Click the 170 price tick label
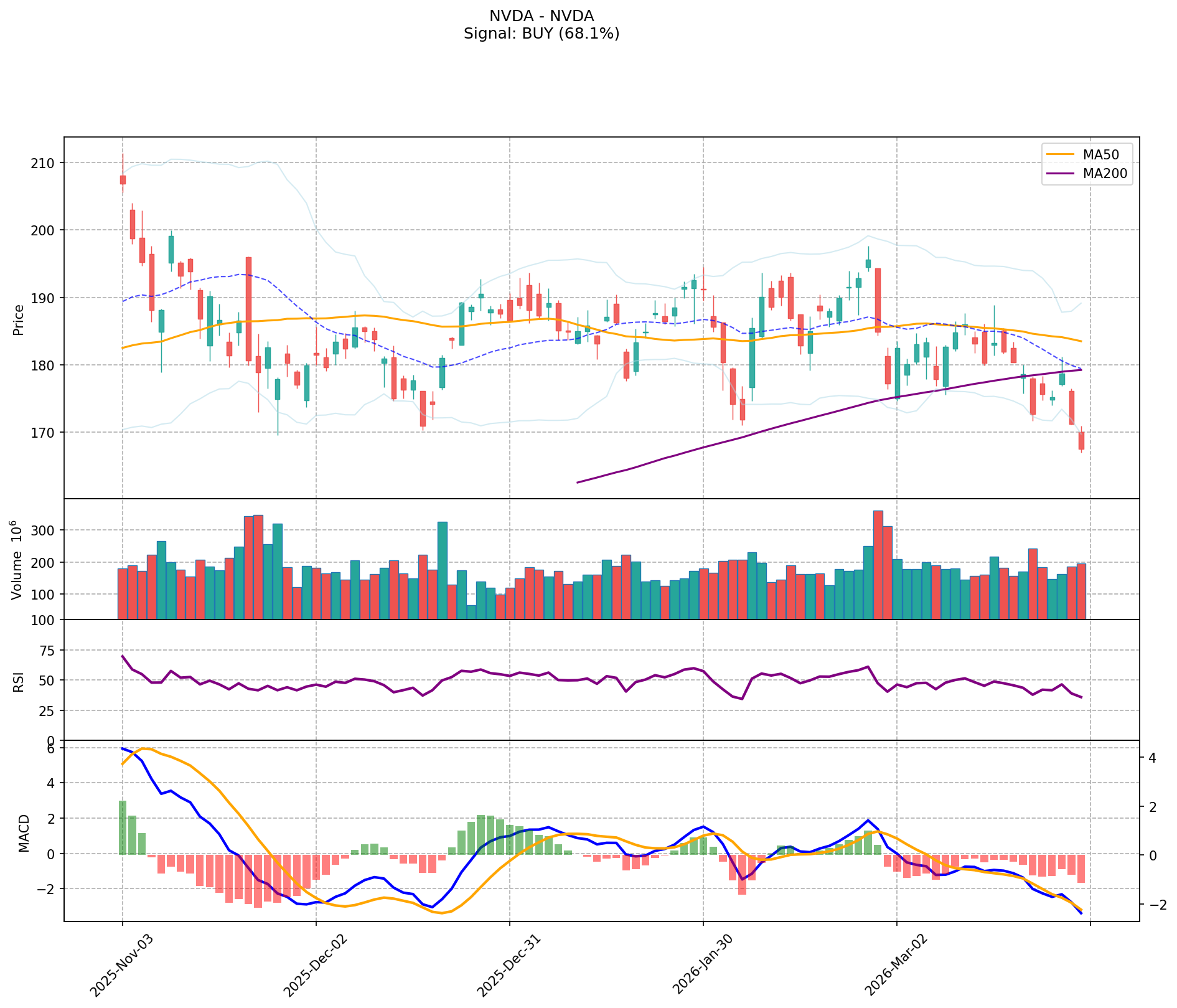Image resolution: width=1177 pixels, height=1008 pixels. pyautogui.click(x=44, y=432)
